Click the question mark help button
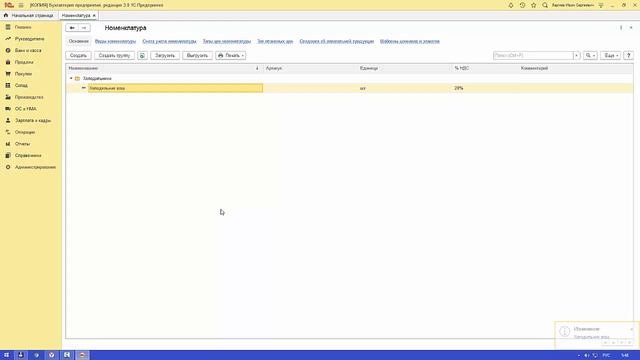The image size is (640, 360). [629, 55]
